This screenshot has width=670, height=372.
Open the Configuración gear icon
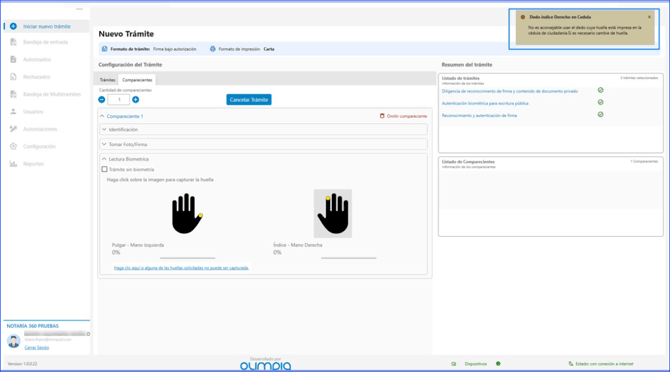point(13,146)
